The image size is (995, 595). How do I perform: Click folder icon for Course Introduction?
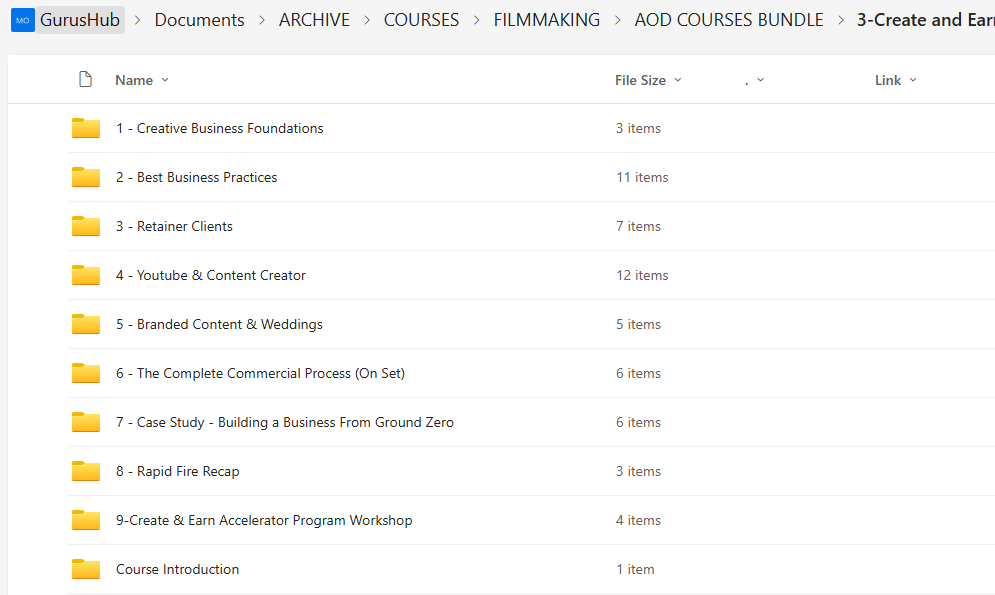(x=86, y=569)
